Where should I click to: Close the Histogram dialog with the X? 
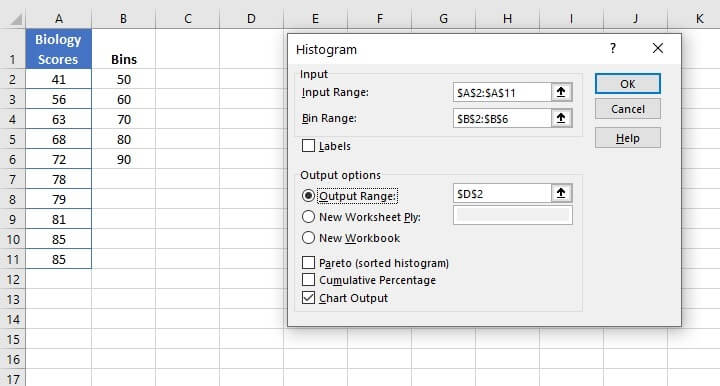658,48
